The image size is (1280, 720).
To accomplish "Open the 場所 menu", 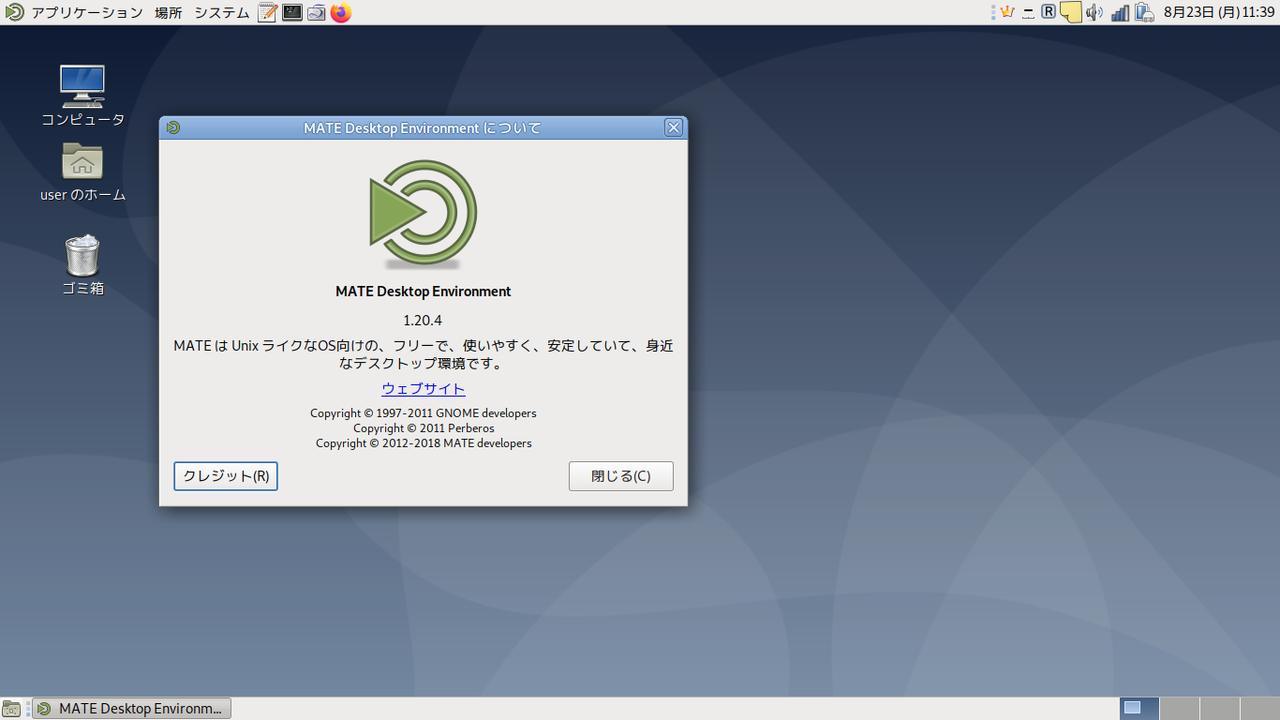I will (x=169, y=13).
